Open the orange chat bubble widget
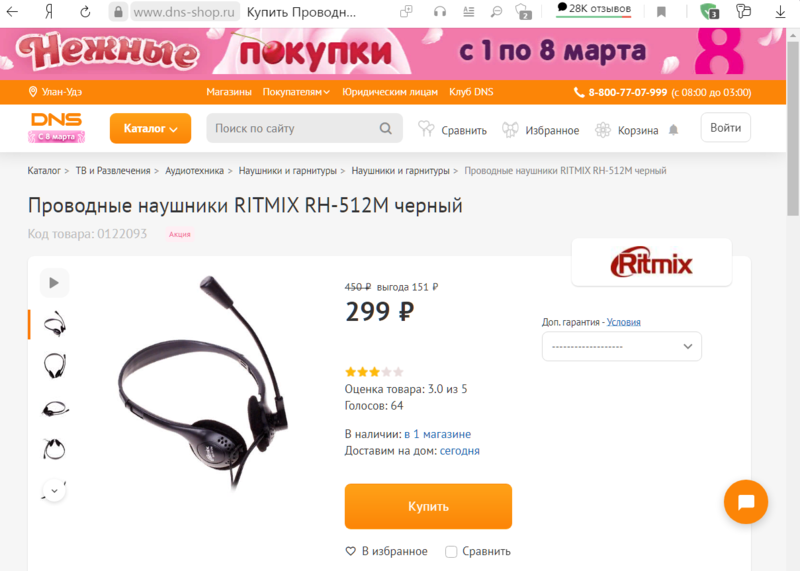The image size is (800, 571). pyautogui.click(x=746, y=502)
